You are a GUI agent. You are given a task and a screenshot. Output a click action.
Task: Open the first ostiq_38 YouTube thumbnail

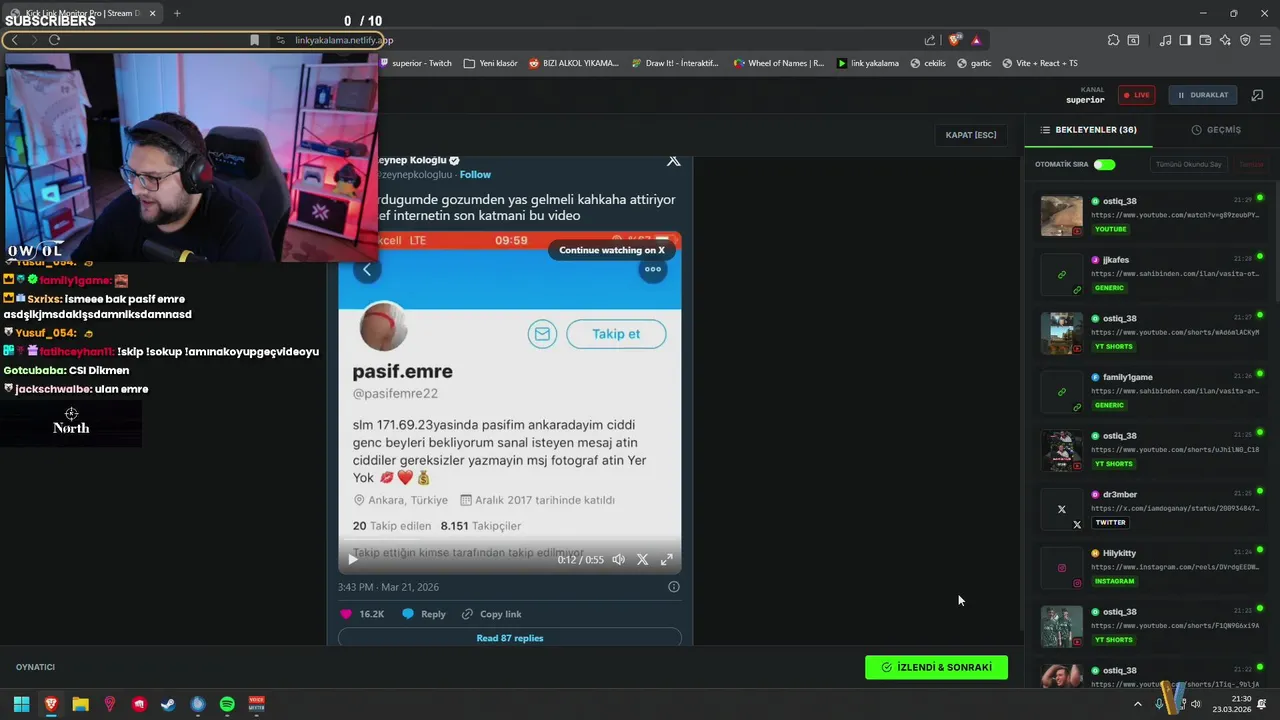[1061, 216]
